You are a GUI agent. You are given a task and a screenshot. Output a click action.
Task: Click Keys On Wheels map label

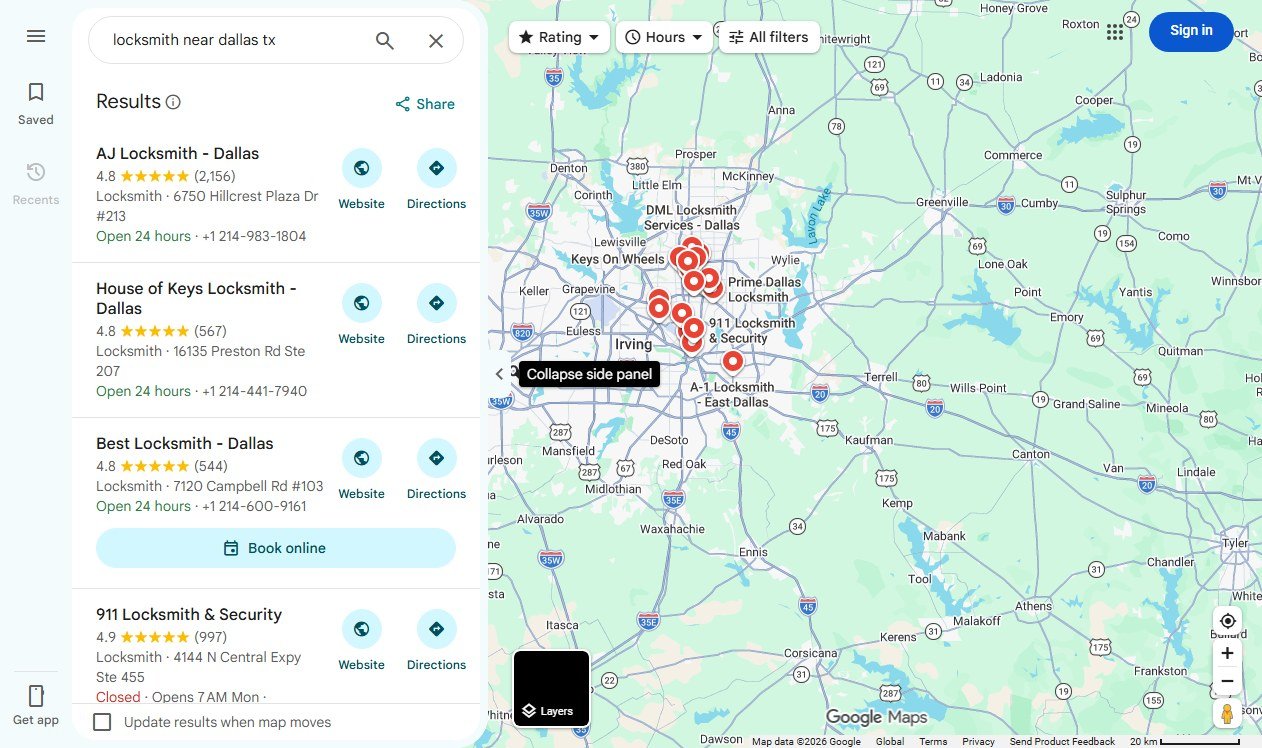click(617, 259)
